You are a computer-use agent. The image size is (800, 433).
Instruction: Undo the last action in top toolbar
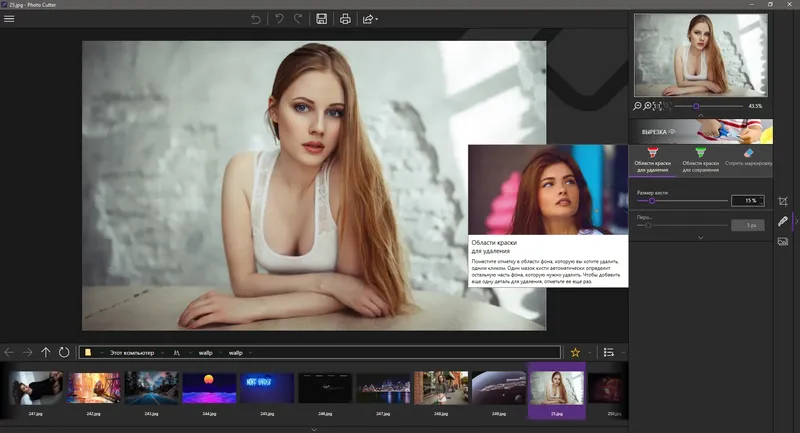pyautogui.click(x=279, y=19)
